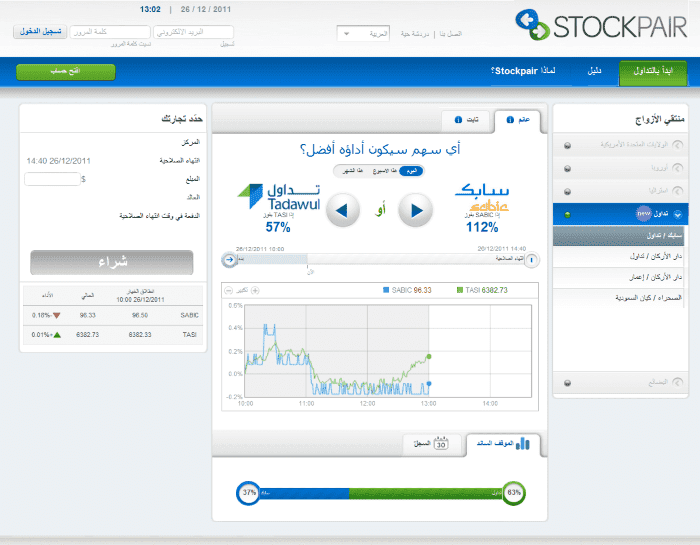
Task: Open the العربية language dropdown
Action: (363, 33)
